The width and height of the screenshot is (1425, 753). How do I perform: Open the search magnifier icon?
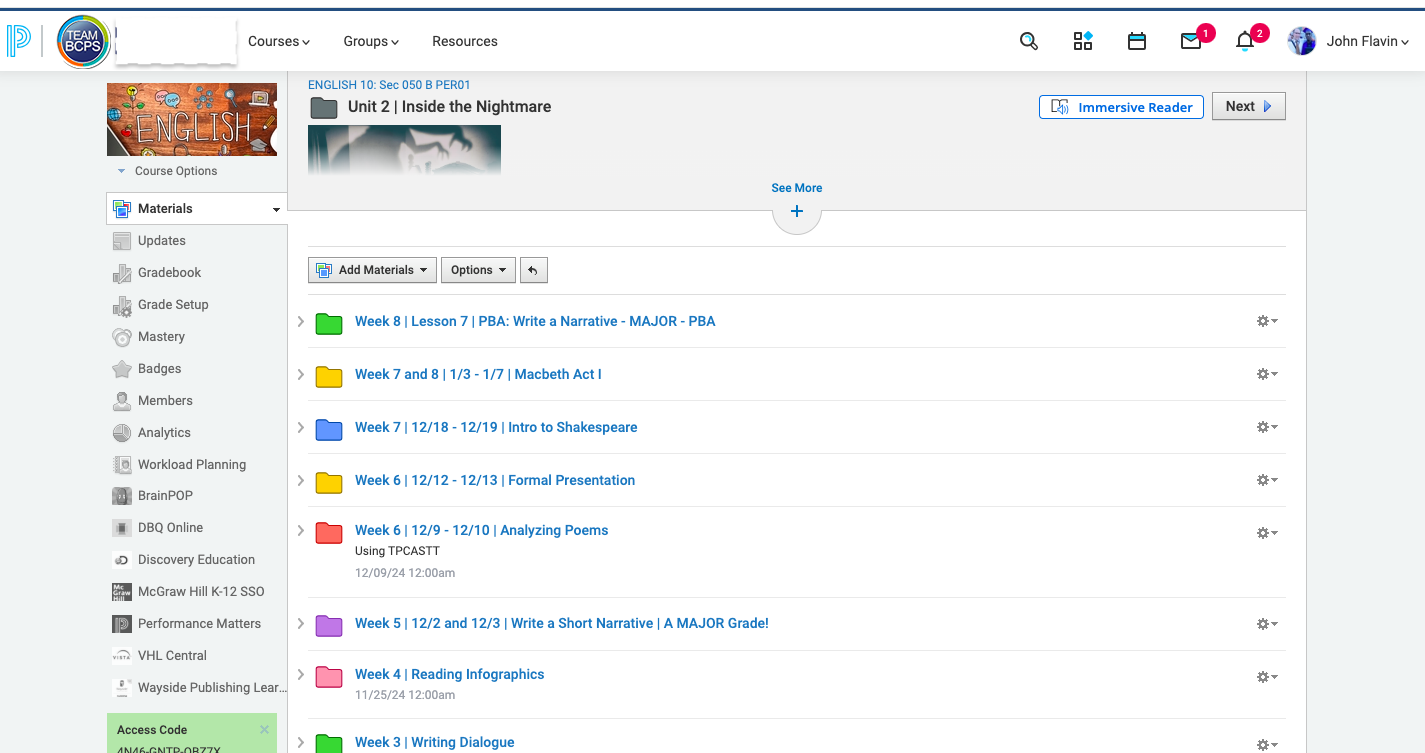(1028, 41)
